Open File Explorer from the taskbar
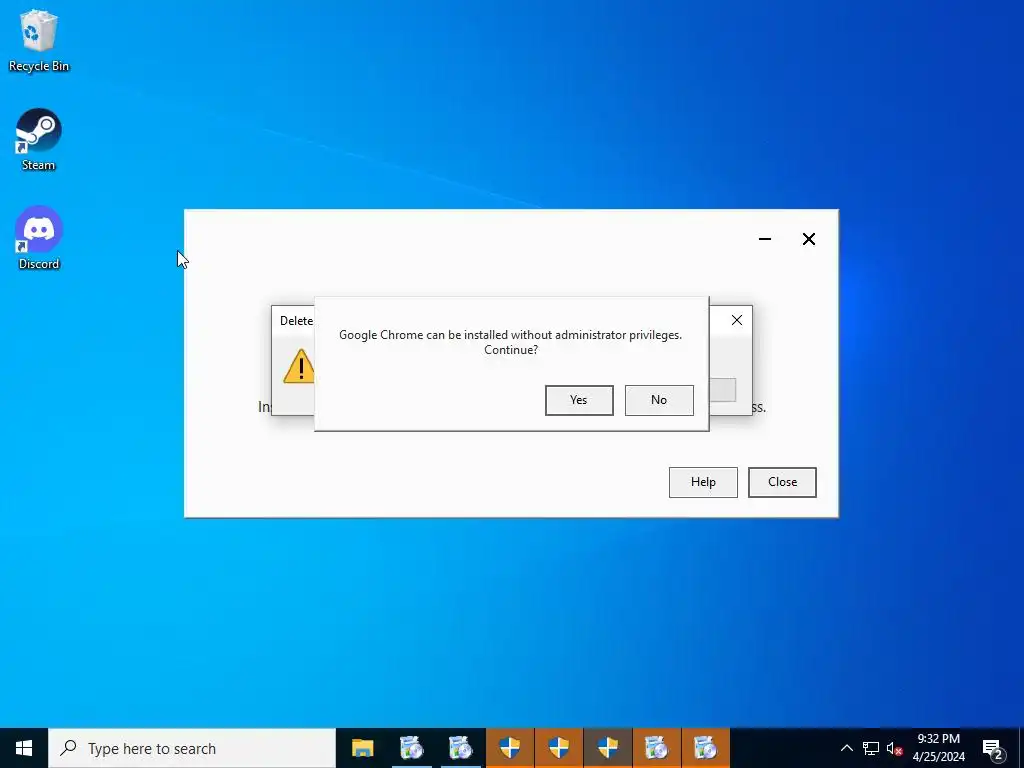1024x768 pixels. [x=362, y=748]
